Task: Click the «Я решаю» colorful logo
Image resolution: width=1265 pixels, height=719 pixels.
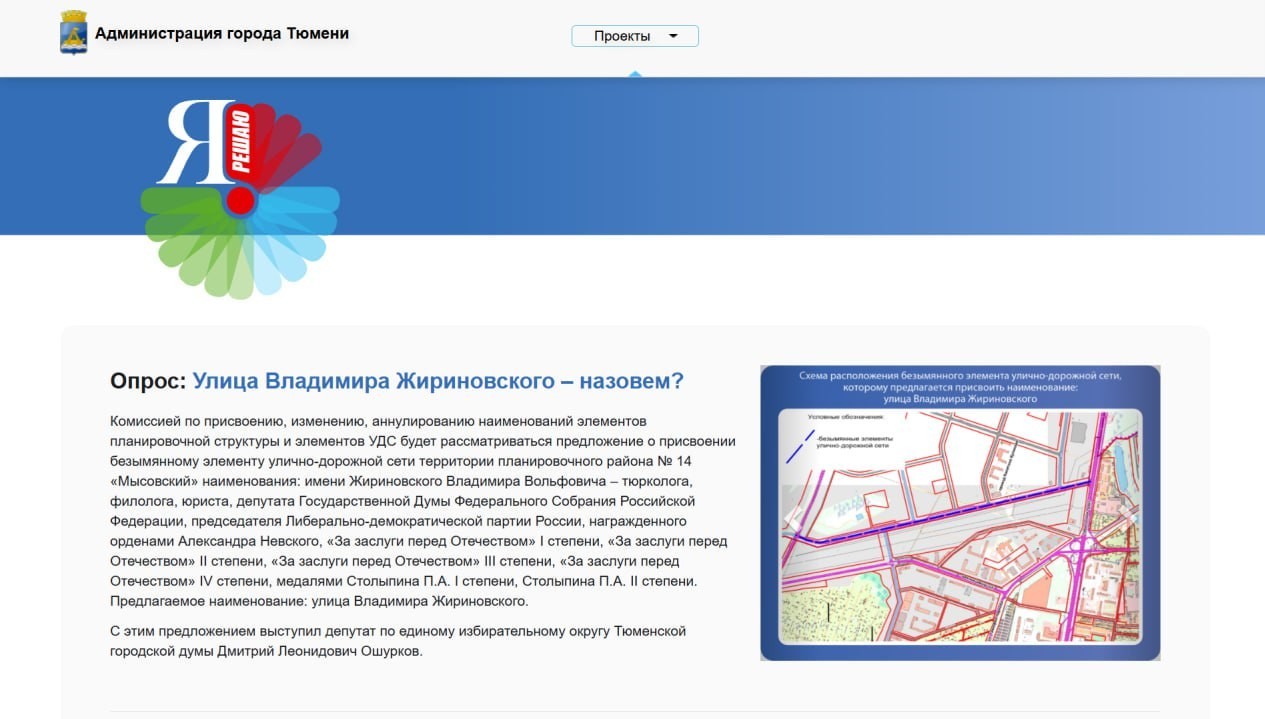Action: [240, 198]
